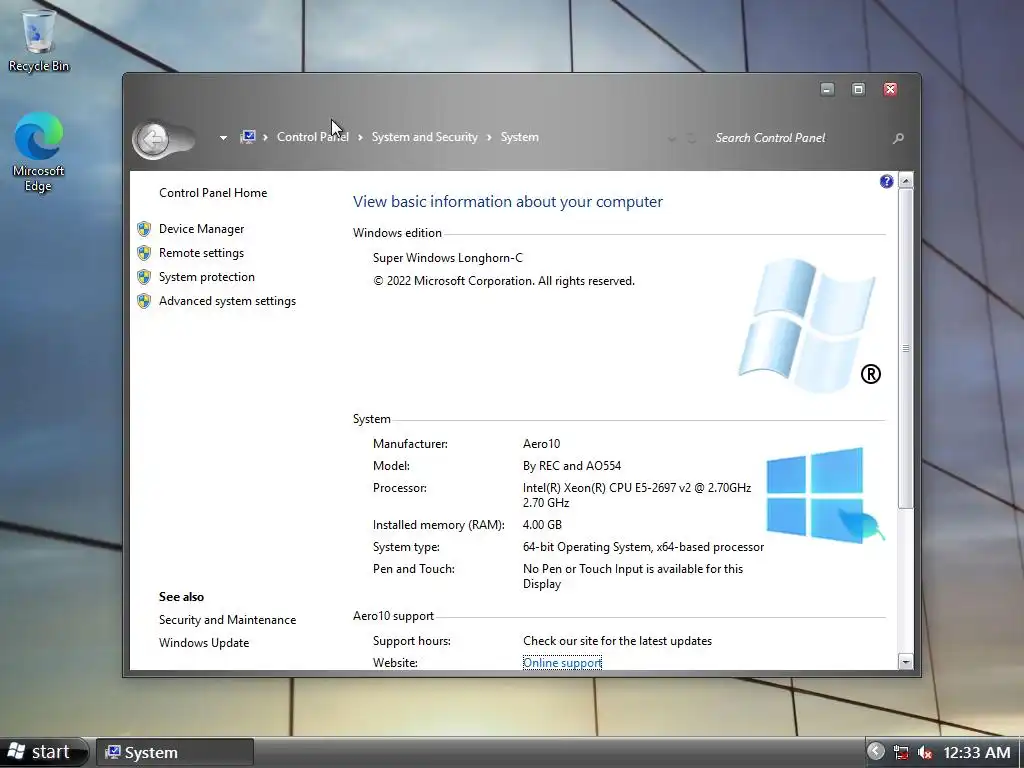
Task: Open the start menu button
Action: point(43,752)
